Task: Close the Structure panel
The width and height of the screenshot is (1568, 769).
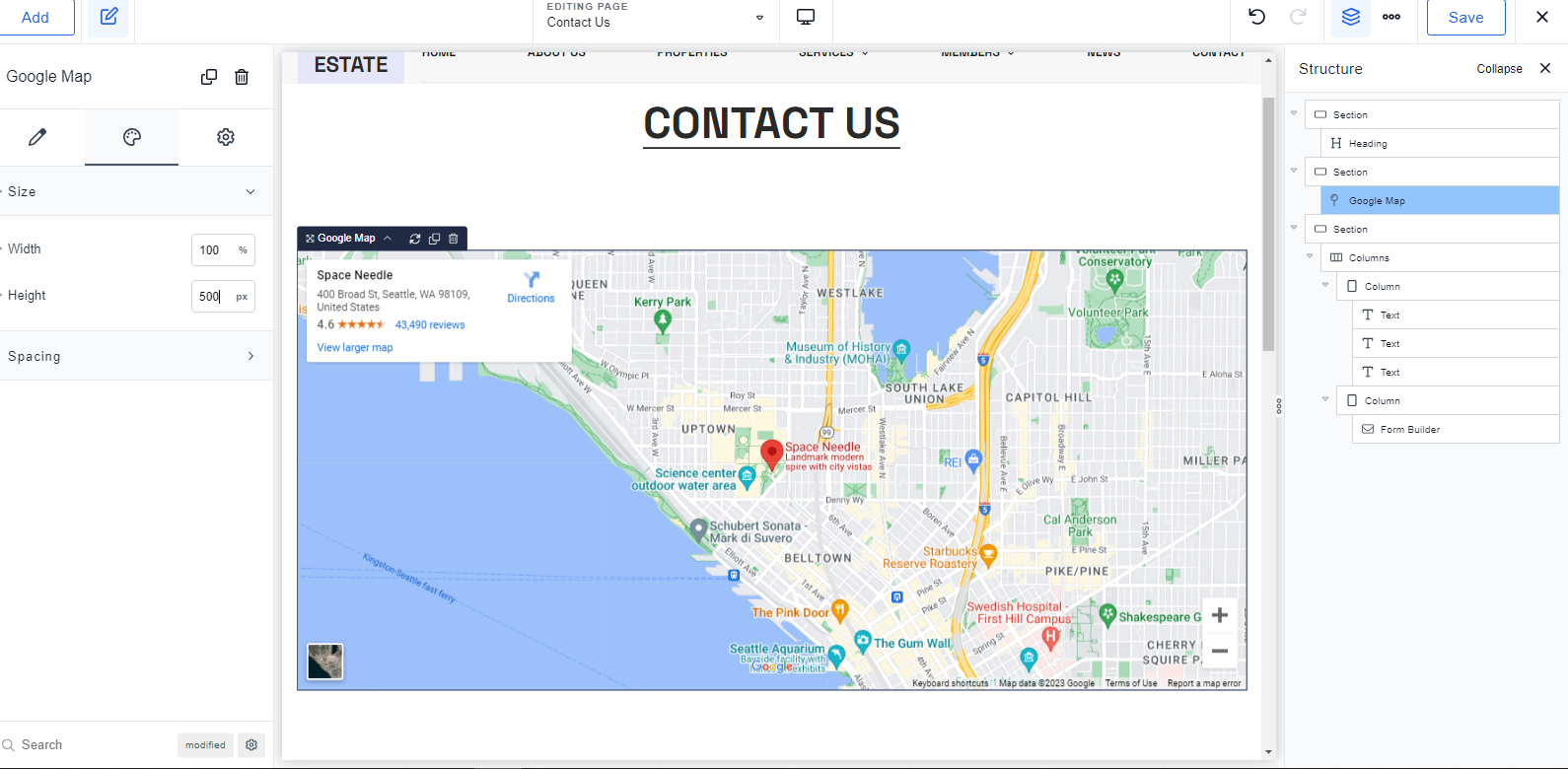Action: click(1545, 68)
